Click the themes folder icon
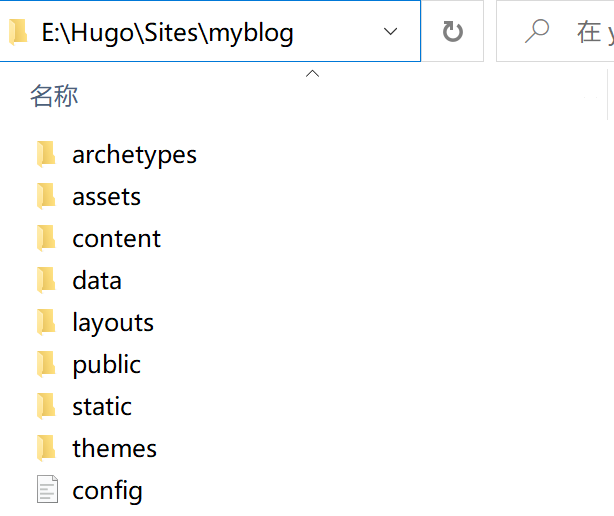 click(x=46, y=448)
